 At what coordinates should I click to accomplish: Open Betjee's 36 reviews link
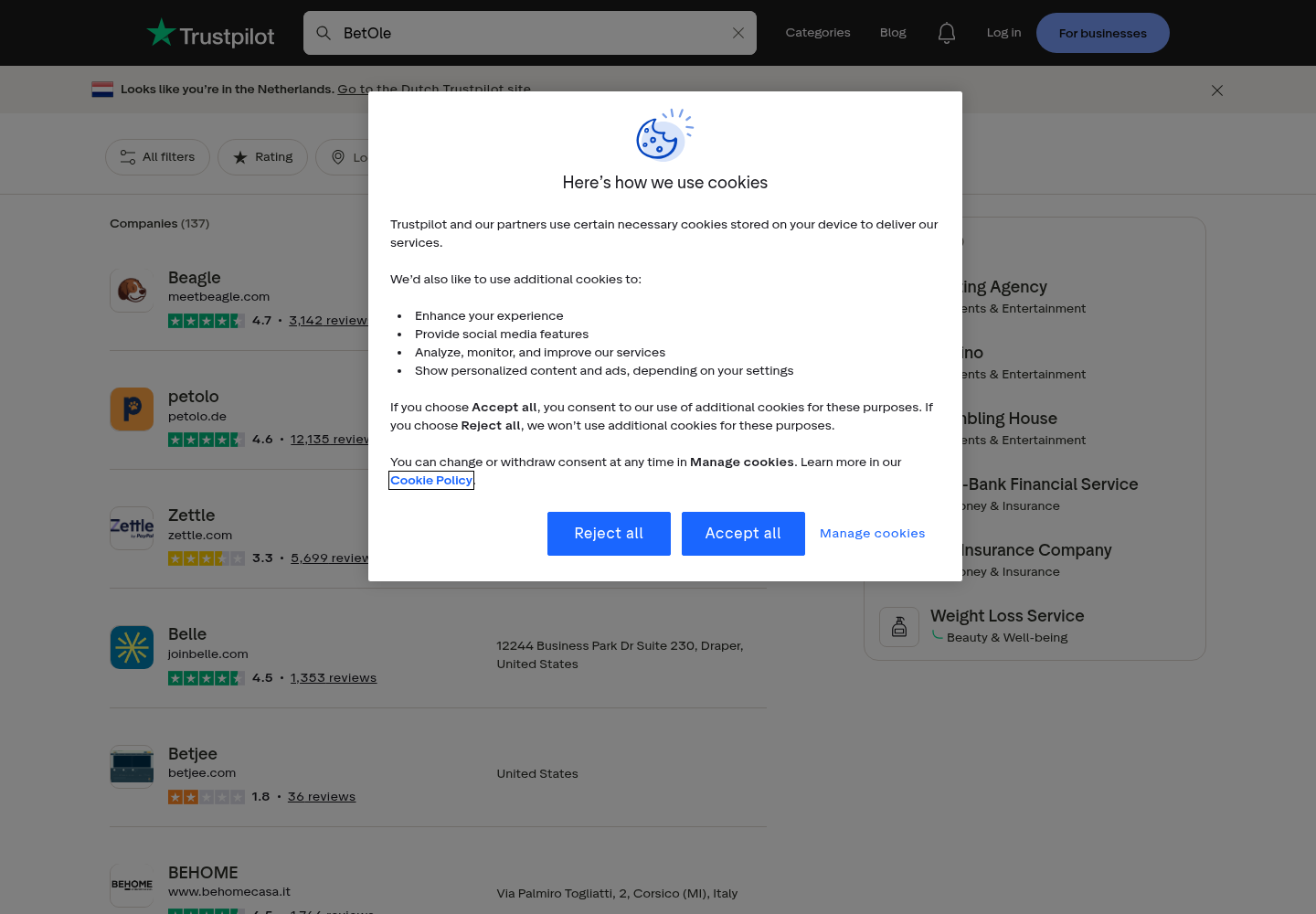click(322, 797)
